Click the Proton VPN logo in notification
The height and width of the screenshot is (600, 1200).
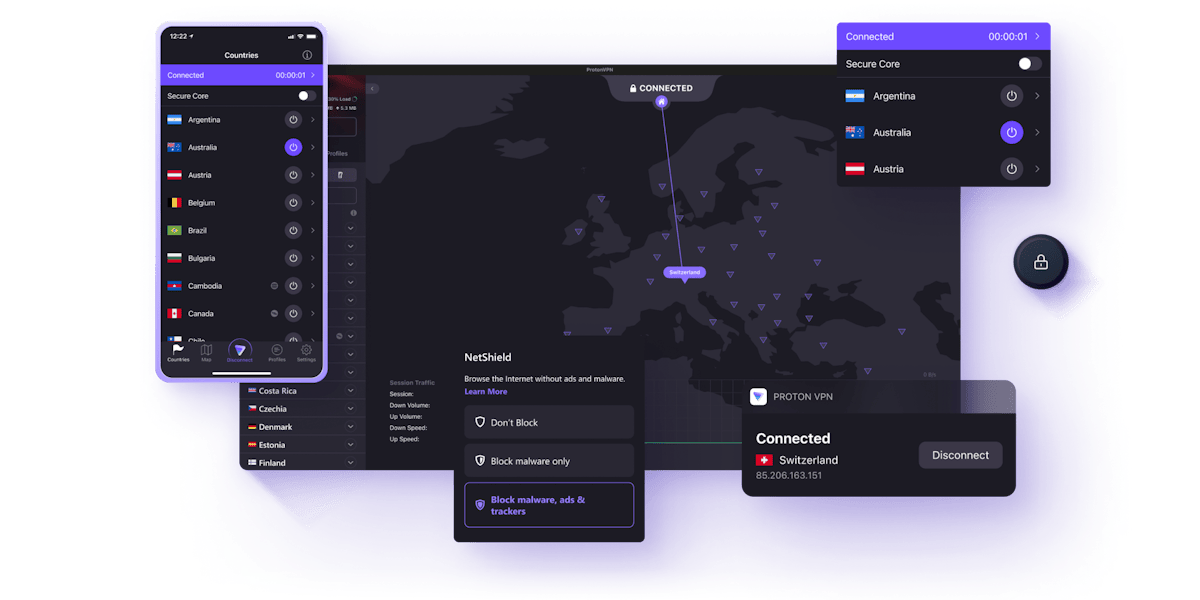click(x=758, y=397)
